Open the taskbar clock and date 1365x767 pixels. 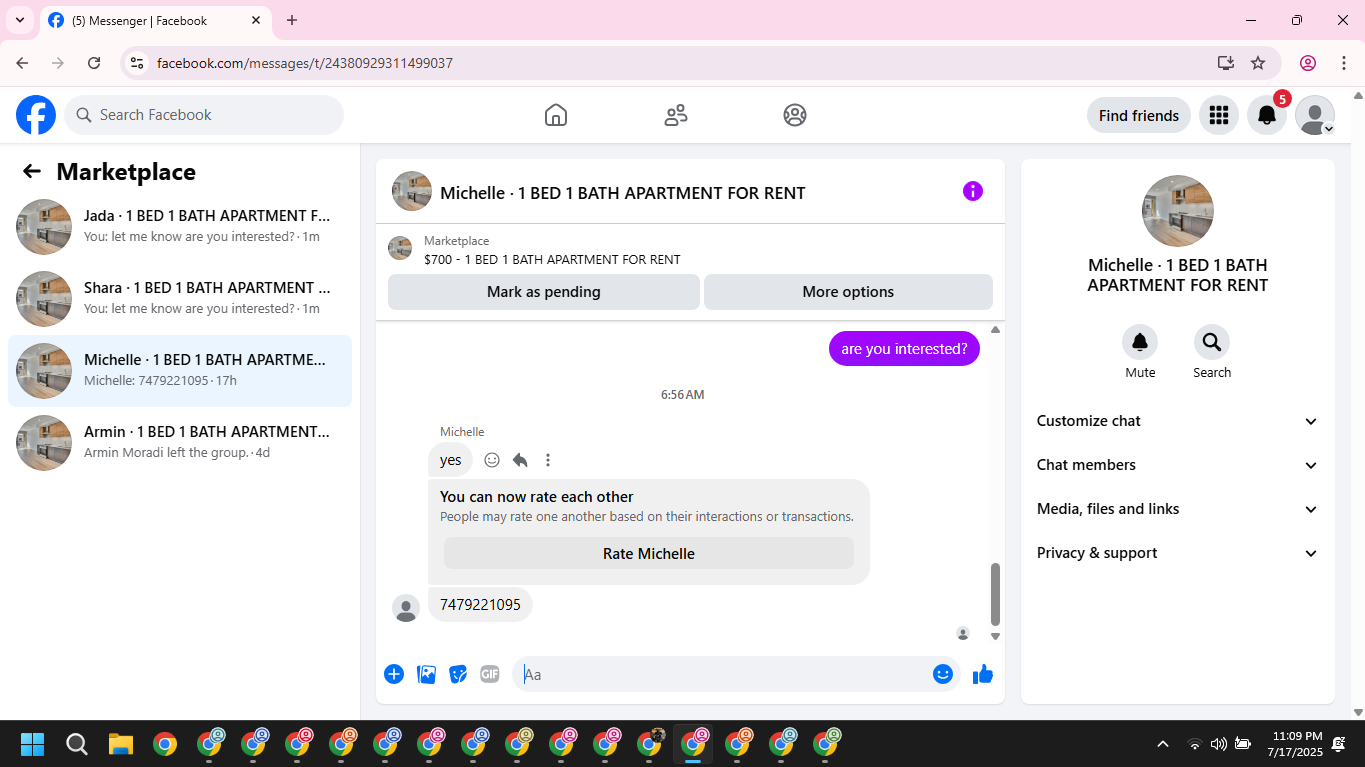coord(1295,744)
